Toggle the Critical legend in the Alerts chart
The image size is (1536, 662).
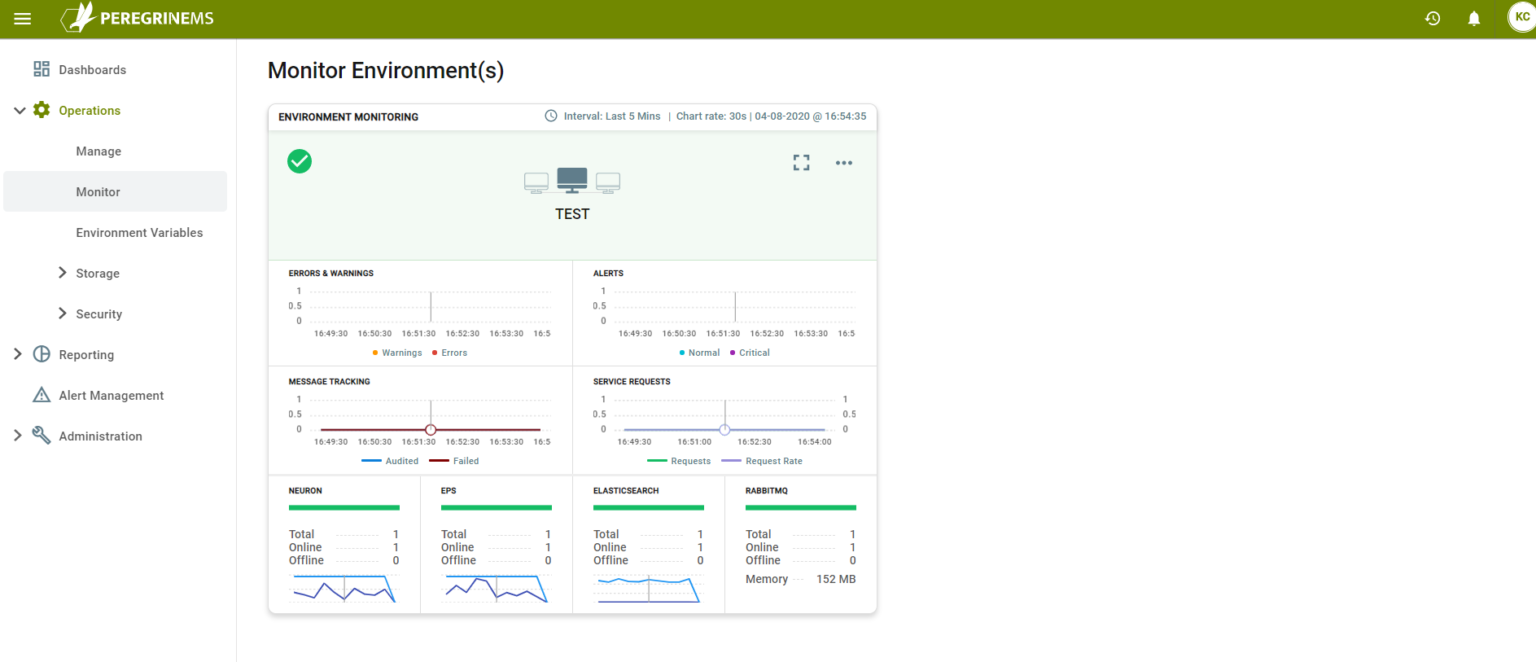point(749,352)
